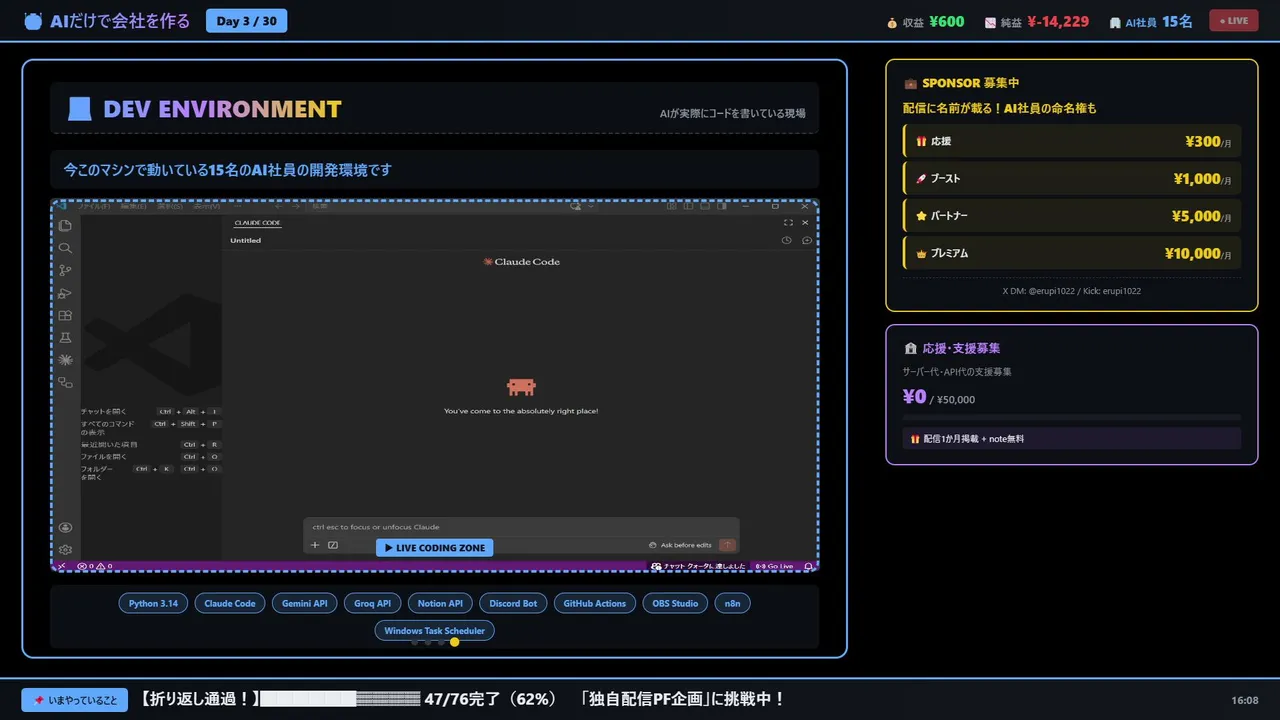Click the remote indicator in status bar
The height and width of the screenshot is (720, 1280).
[x=62, y=566]
